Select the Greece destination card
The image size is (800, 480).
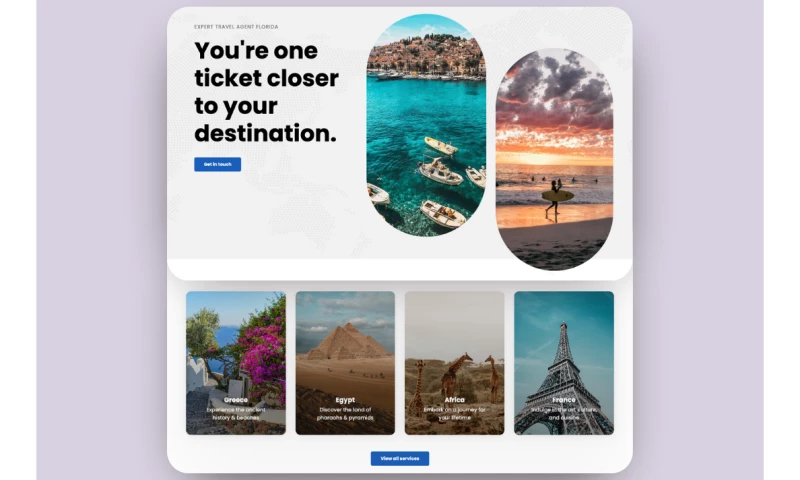coord(236,363)
